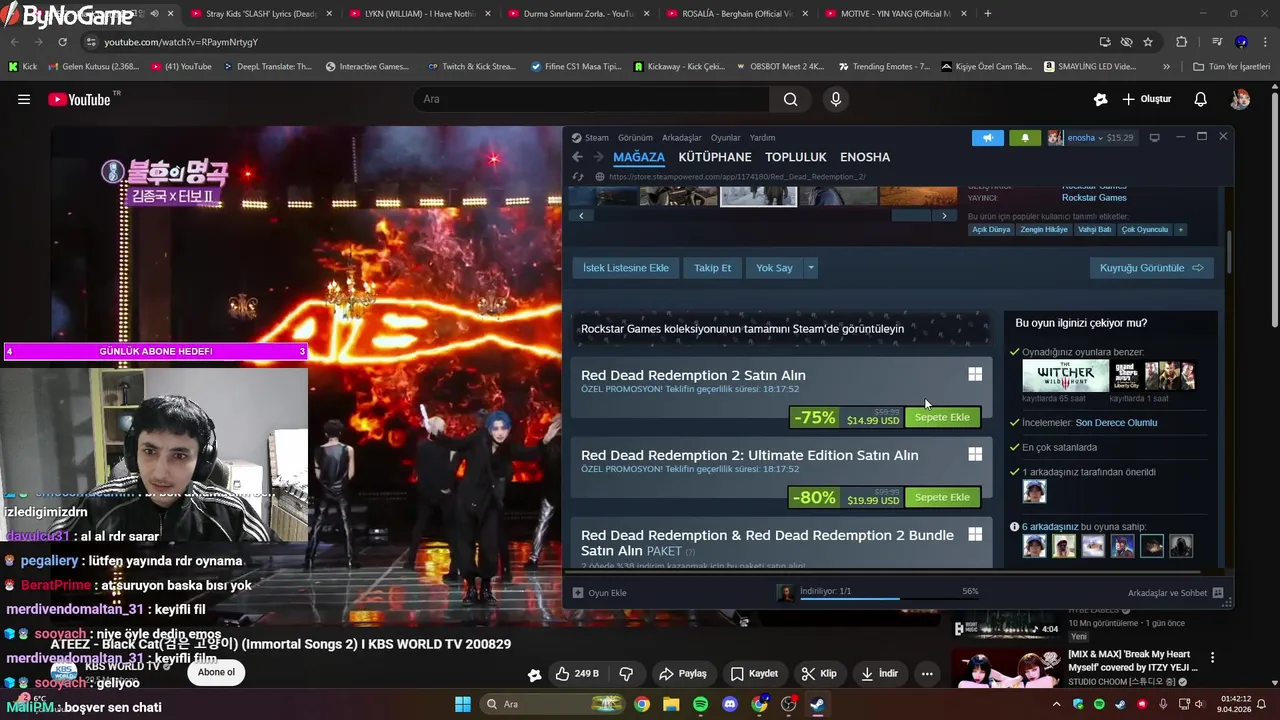
Task: Click The Witcher Wild Hunt thumbnail
Action: [1065, 376]
